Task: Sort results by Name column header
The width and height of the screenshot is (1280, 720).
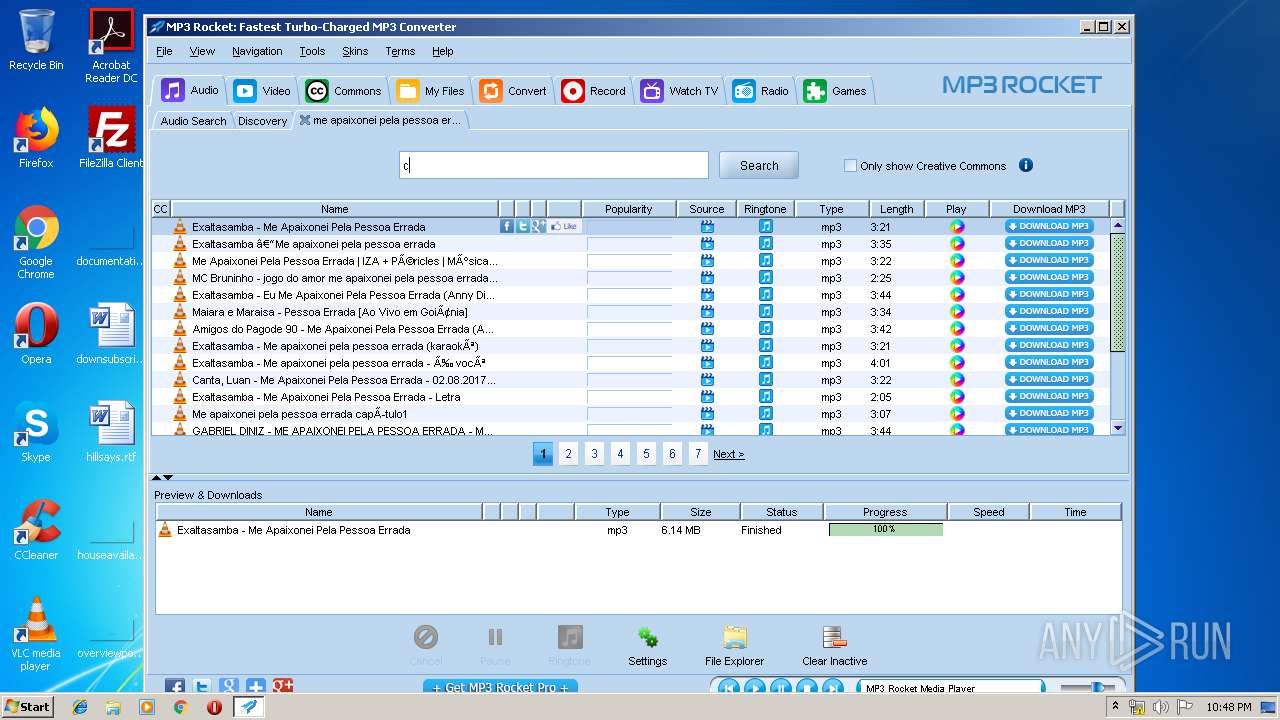Action: point(334,209)
